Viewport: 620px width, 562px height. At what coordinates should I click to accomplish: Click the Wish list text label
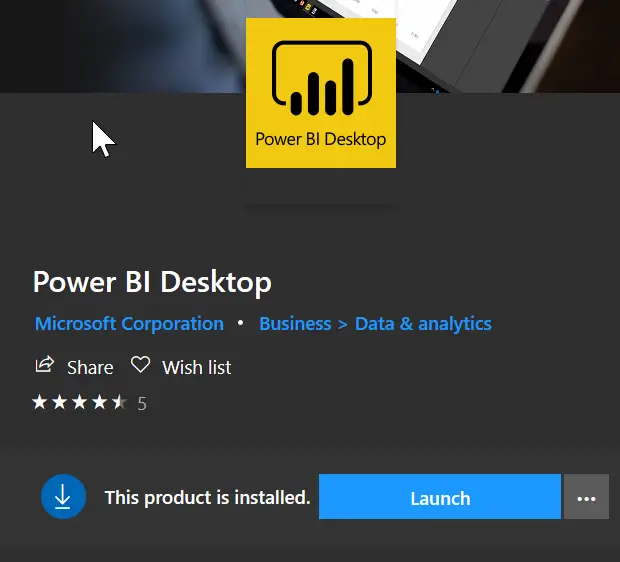click(x=197, y=367)
